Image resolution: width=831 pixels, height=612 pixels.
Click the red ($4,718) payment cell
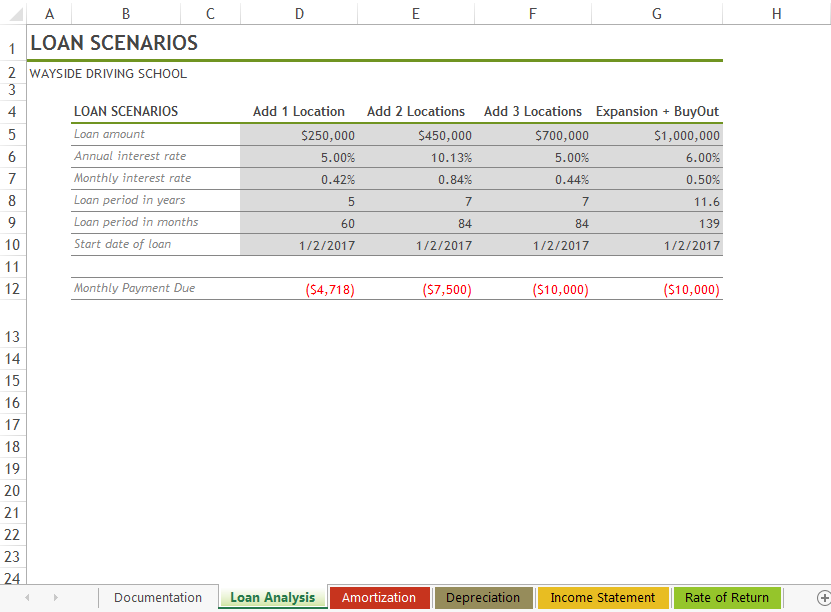tap(328, 289)
